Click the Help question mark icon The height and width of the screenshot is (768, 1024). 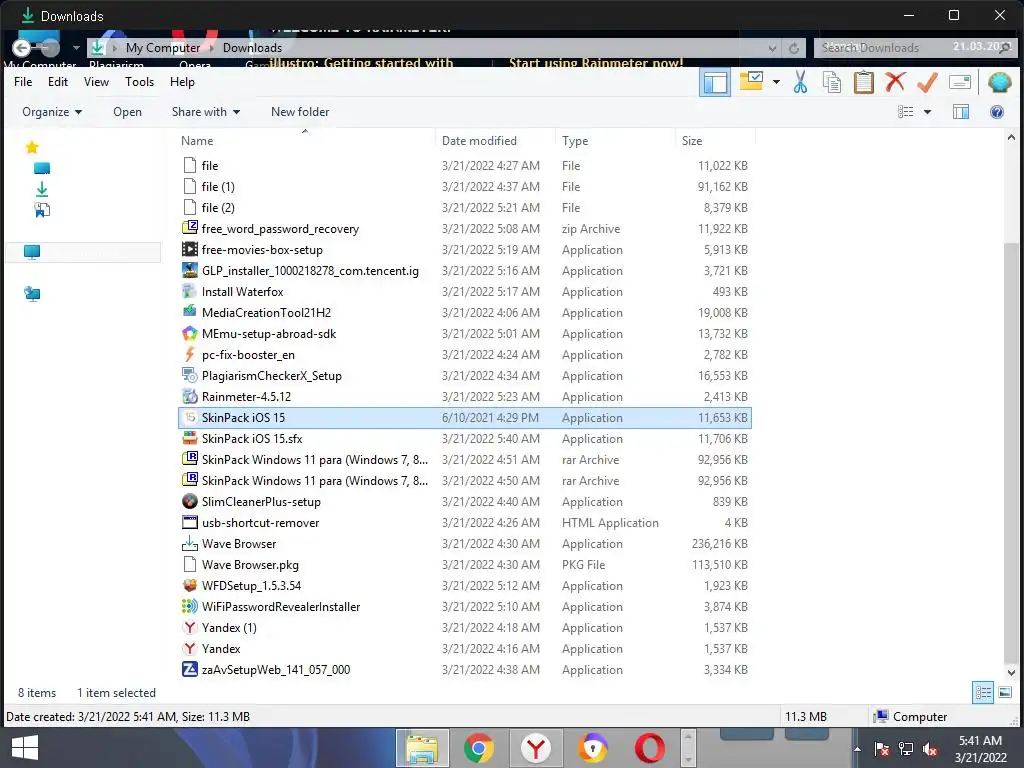997,112
